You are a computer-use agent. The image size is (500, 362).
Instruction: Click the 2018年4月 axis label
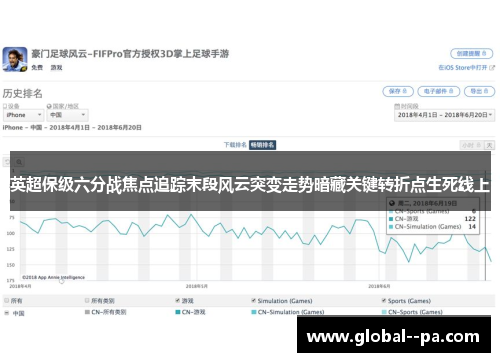tap(20, 286)
